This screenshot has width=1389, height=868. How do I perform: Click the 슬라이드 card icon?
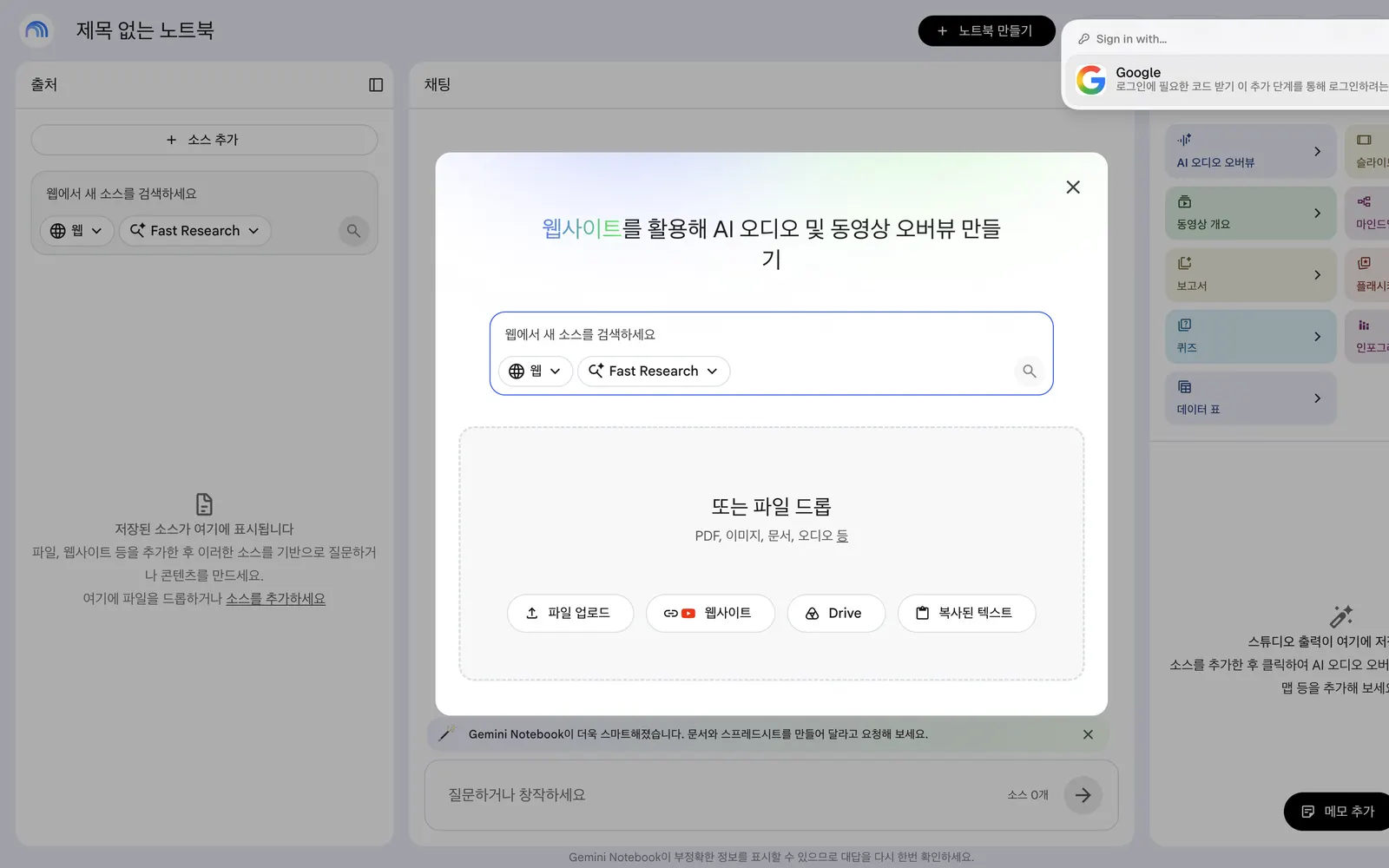(1364, 140)
